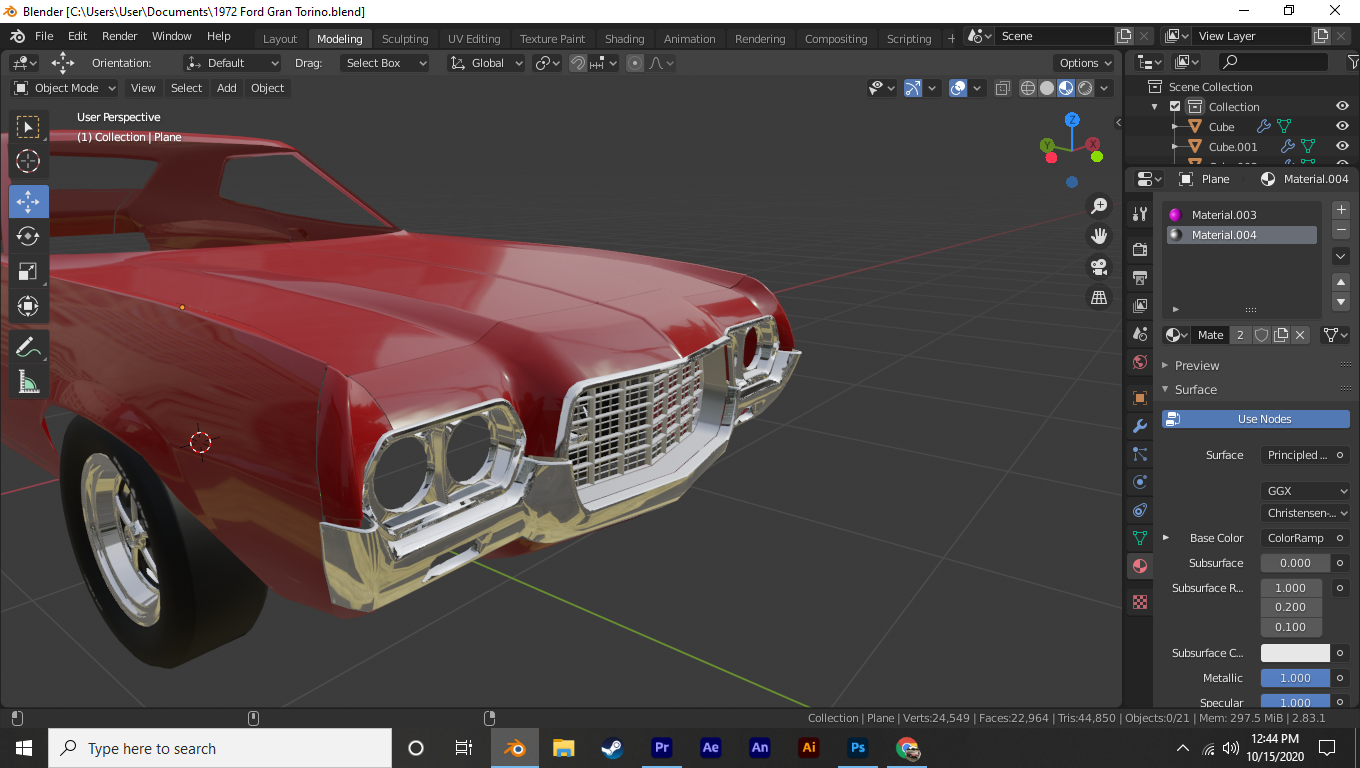Open the Drag Select Box dropdown
The height and width of the screenshot is (768, 1360).
pyautogui.click(x=384, y=63)
